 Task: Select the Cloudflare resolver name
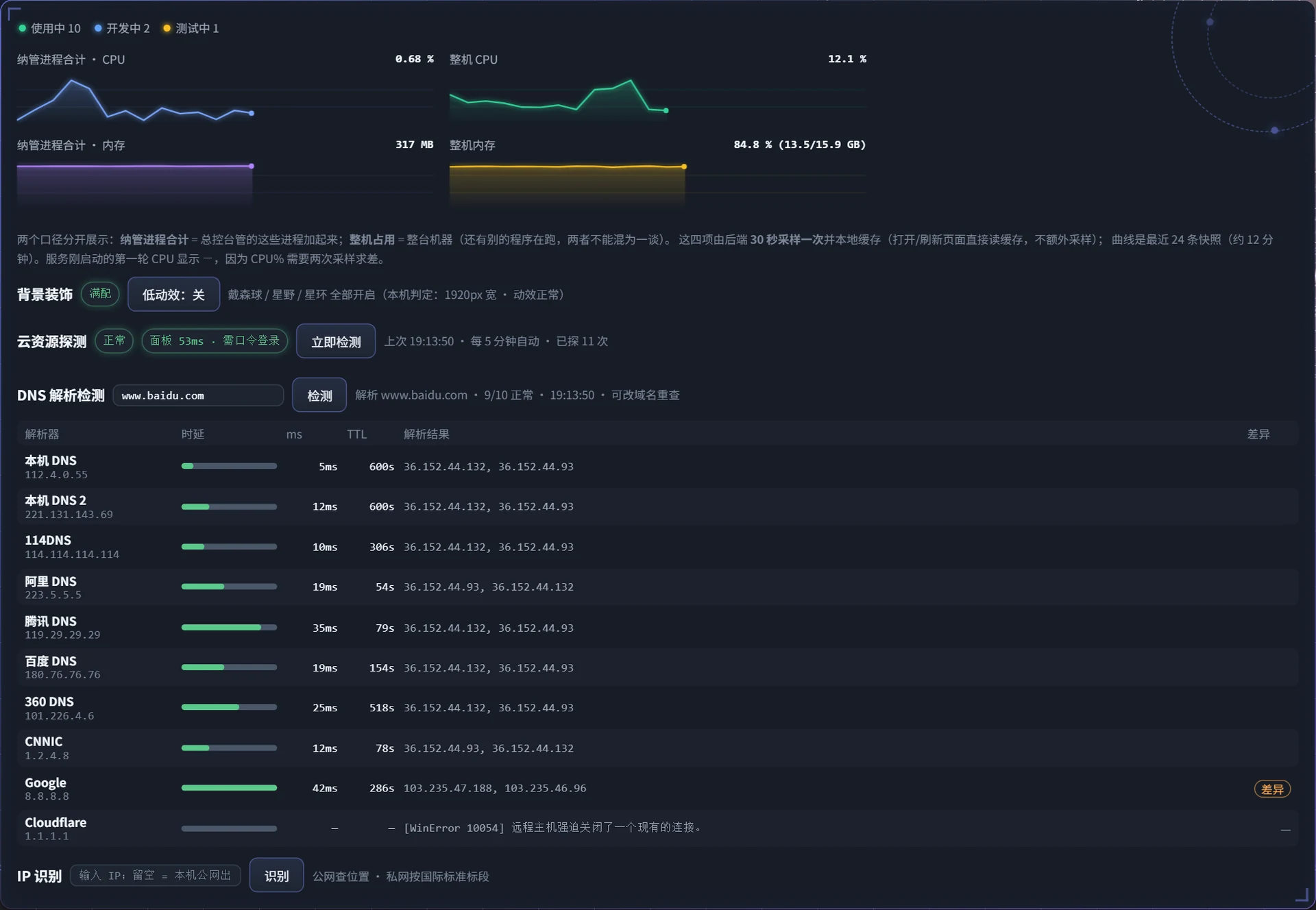(x=56, y=822)
